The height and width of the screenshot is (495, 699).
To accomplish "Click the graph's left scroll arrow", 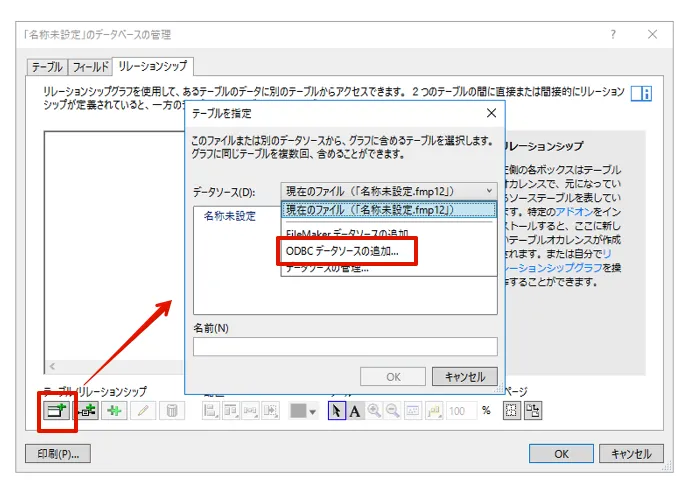I will click(x=52, y=366).
